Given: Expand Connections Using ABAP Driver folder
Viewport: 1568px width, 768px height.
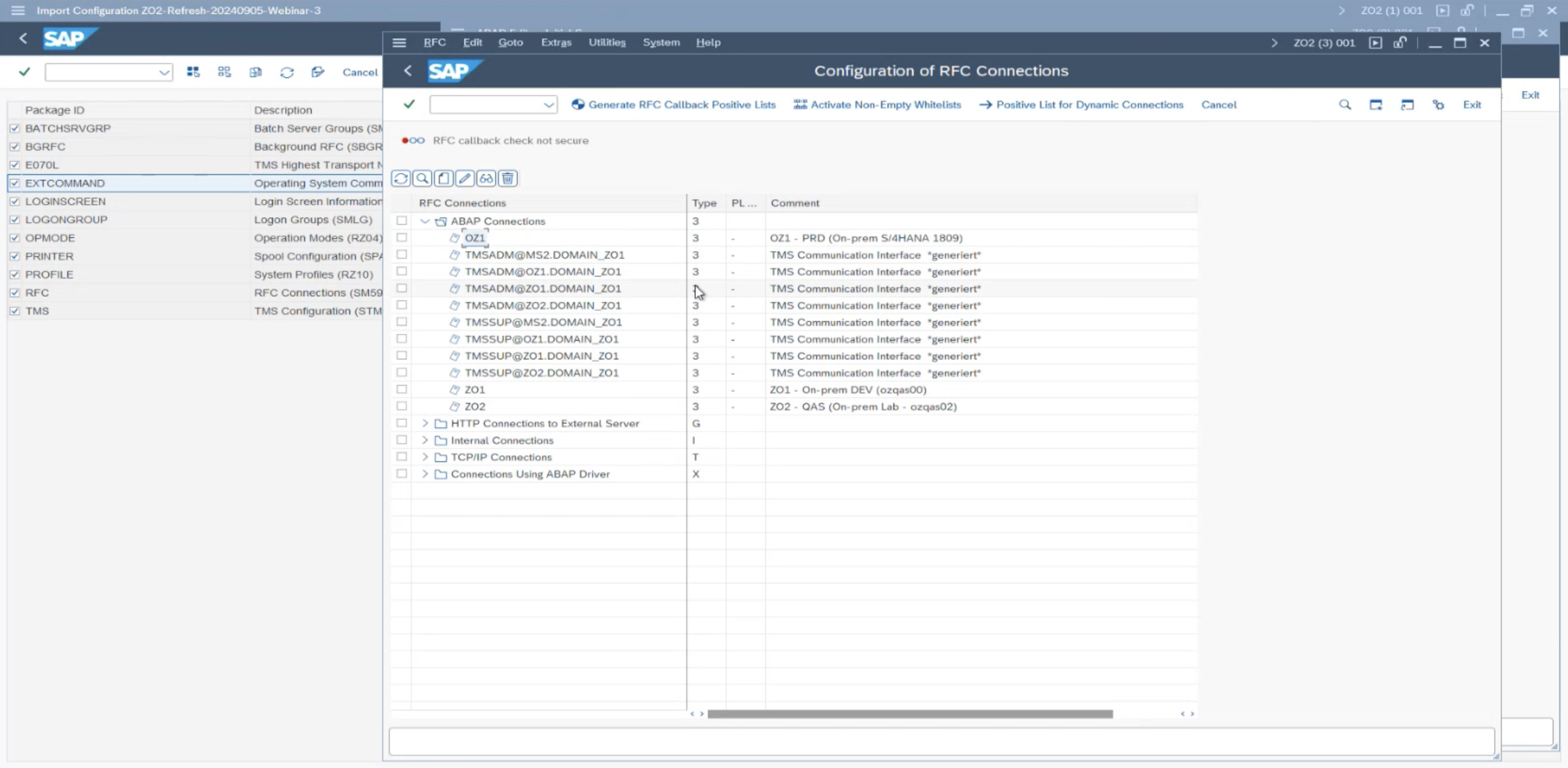Looking at the screenshot, I should coord(425,474).
